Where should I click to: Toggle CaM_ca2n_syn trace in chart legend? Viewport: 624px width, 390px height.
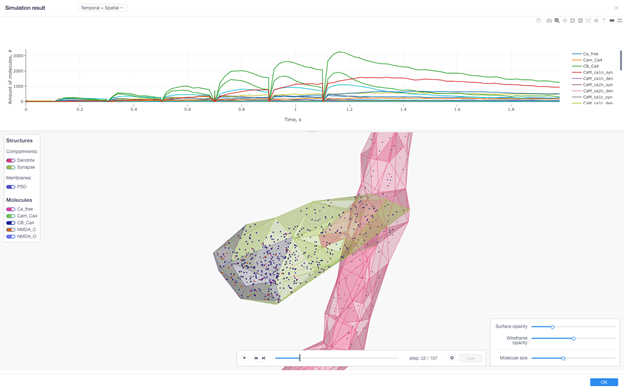pyautogui.click(x=592, y=85)
